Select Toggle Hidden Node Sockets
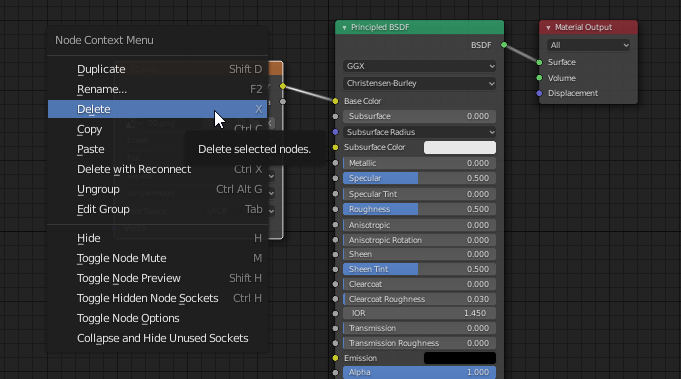Screen dimensions: 681x379 tap(157, 298)
